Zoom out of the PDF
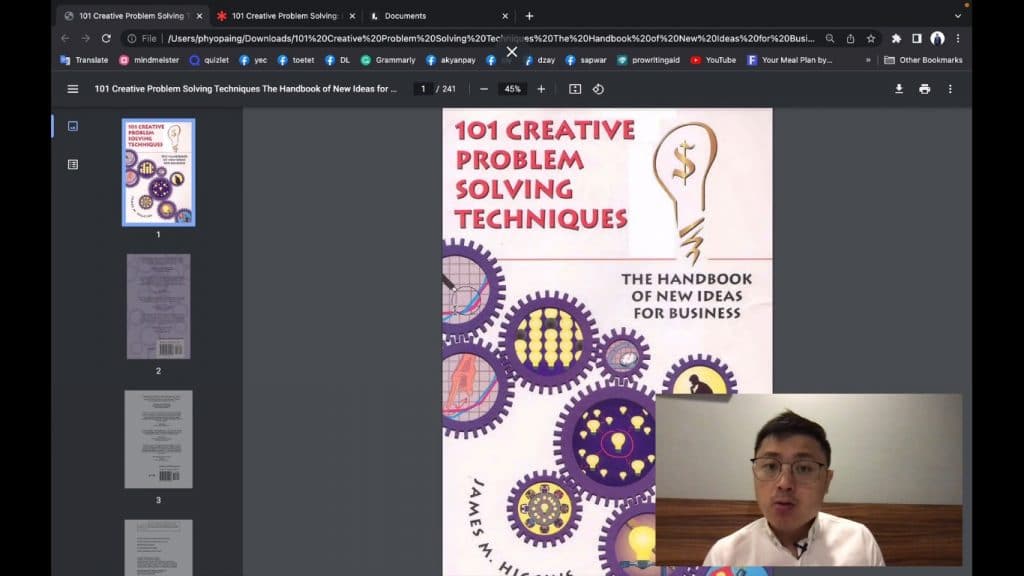The image size is (1024, 576). pos(483,89)
